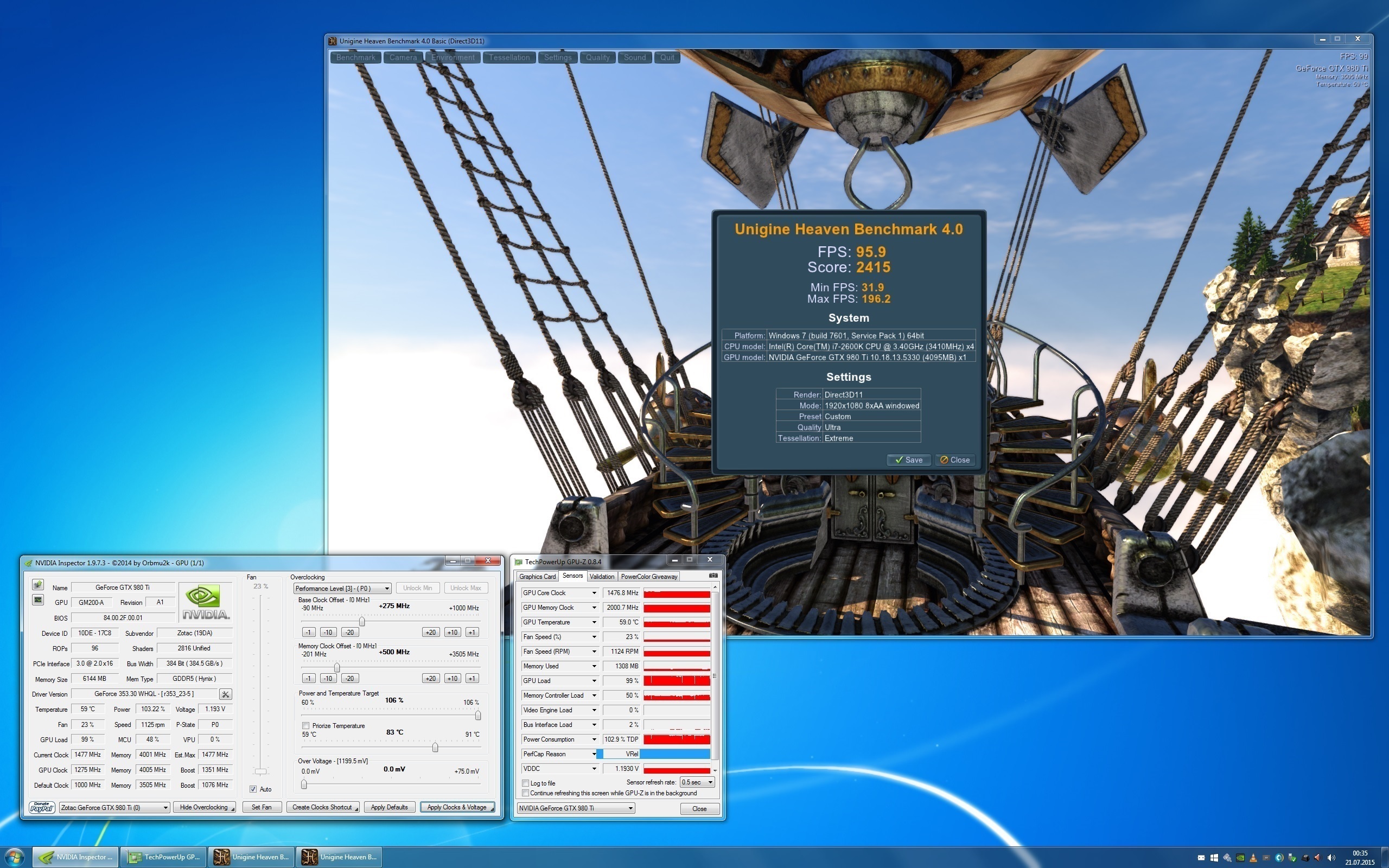Click Apply Clocks & Voltage button

(457, 807)
